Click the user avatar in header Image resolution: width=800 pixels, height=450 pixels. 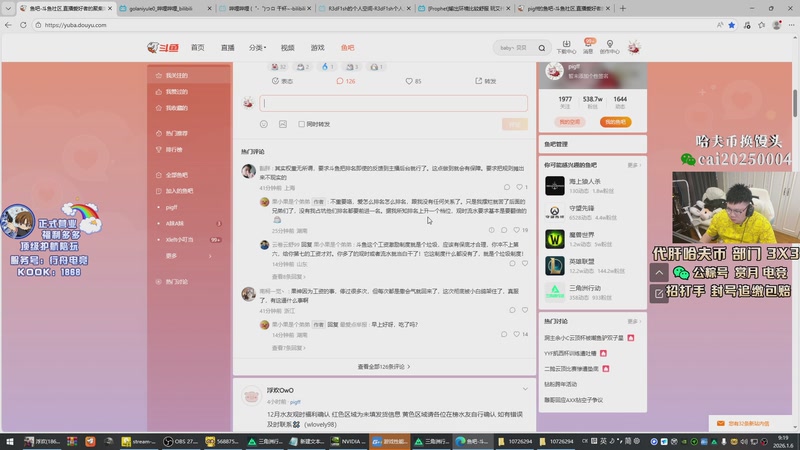point(634,47)
